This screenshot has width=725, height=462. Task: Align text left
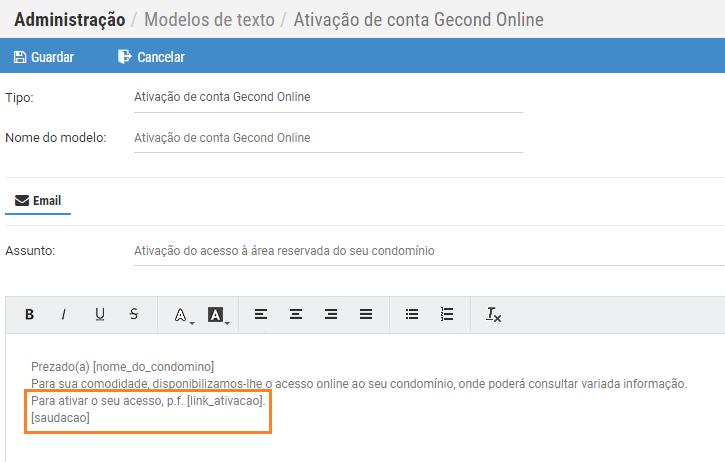coord(261,314)
